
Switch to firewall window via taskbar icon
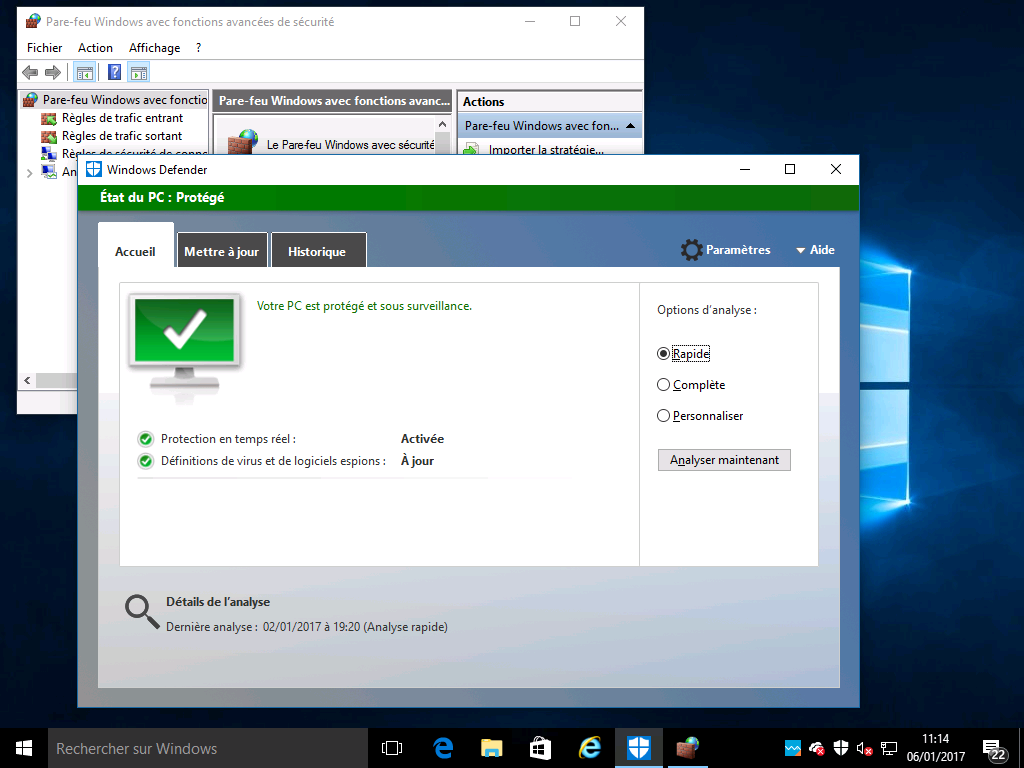pyautogui.click(x=687, y=748)
